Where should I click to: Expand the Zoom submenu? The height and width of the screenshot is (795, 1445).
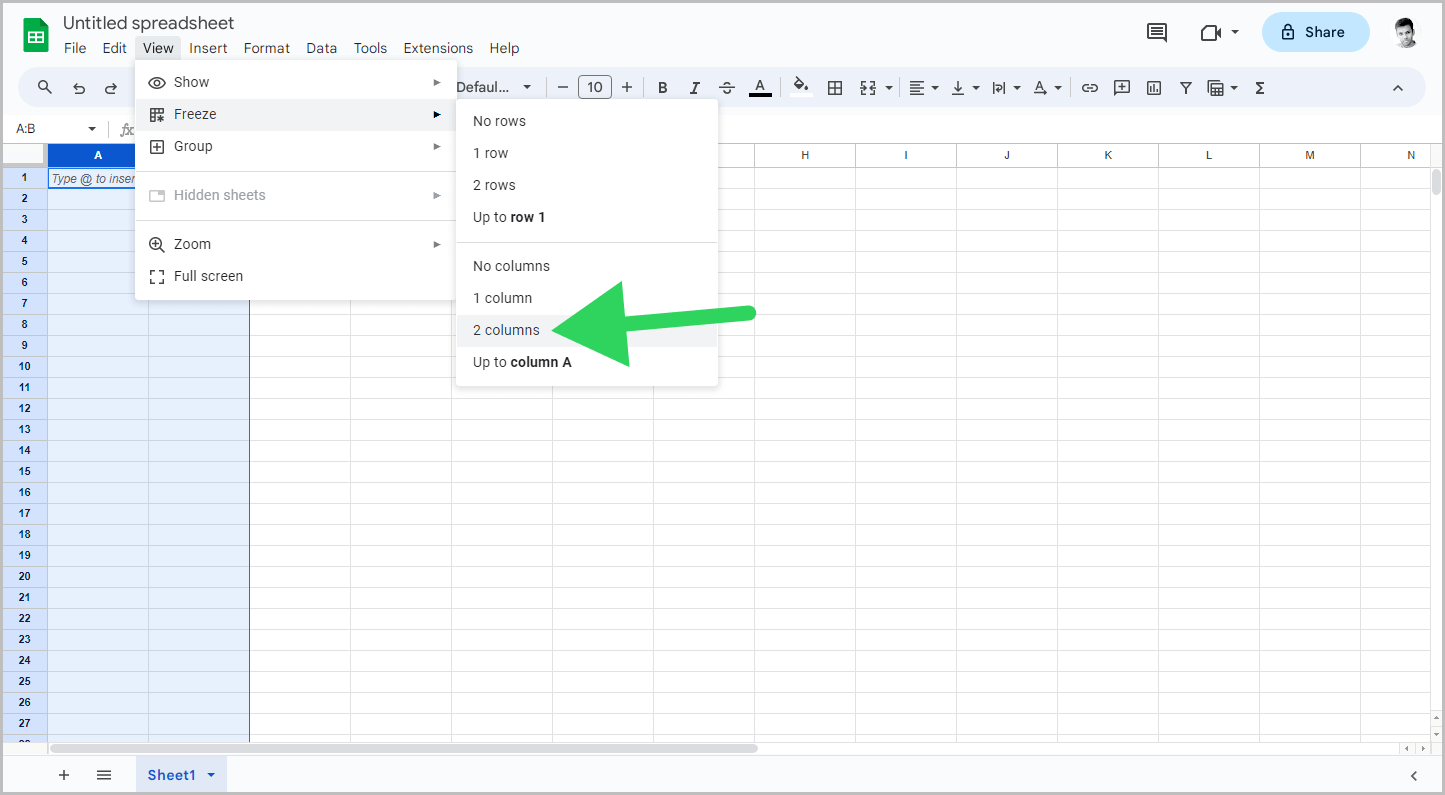296,244
